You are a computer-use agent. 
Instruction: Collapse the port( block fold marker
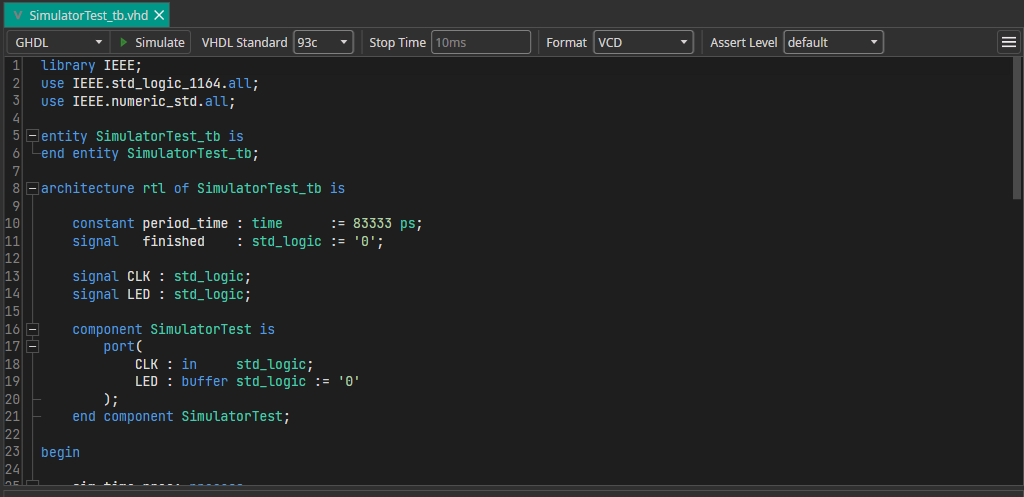click(32, 346)
